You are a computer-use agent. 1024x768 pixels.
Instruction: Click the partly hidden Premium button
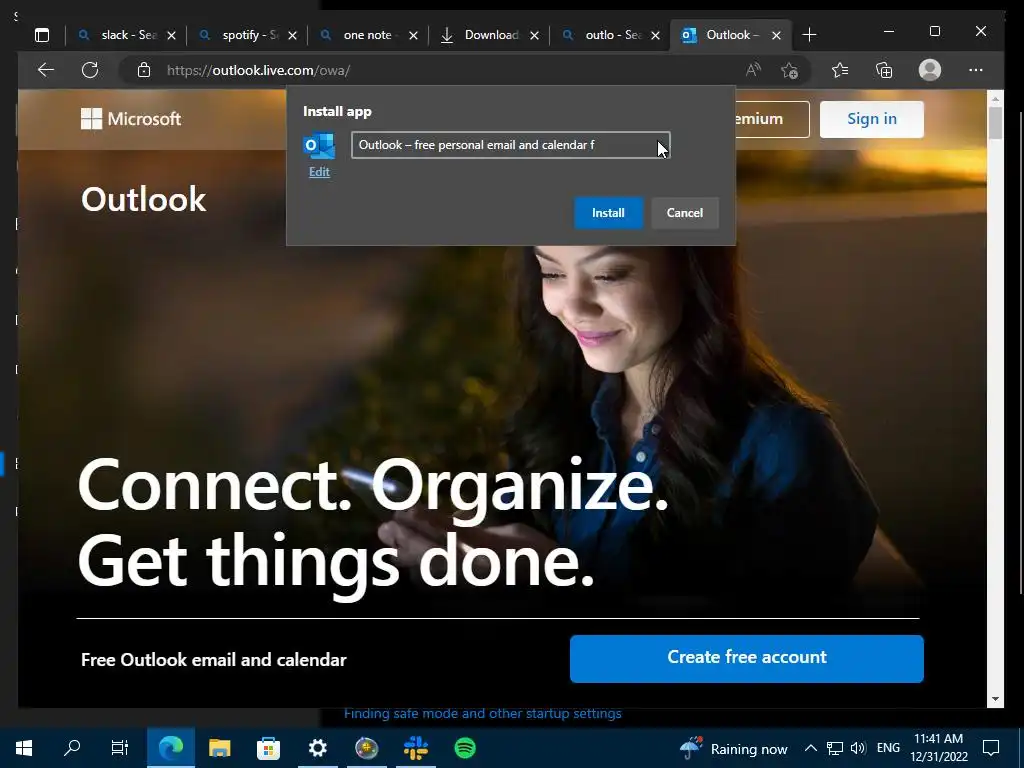point(773,119)
